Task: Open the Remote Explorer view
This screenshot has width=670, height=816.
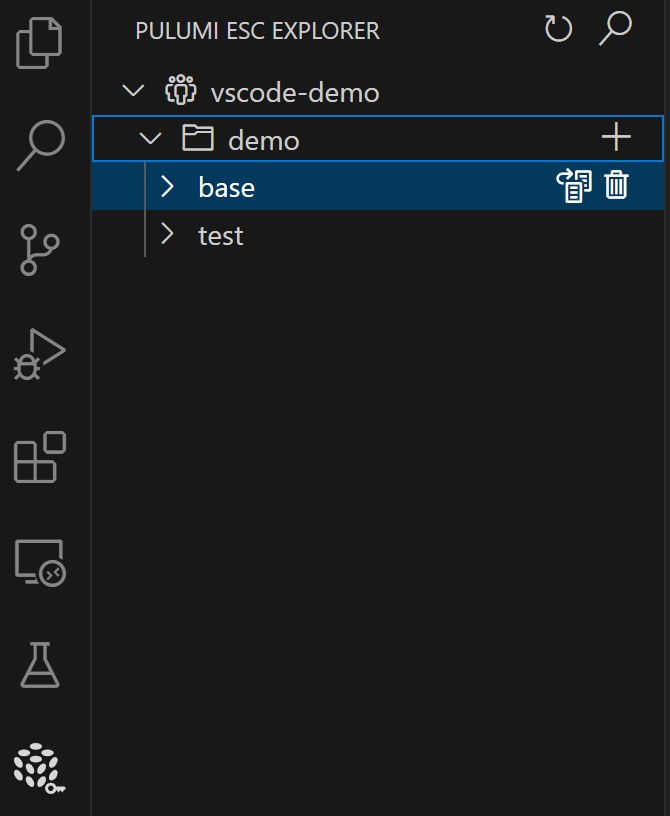Action: pyautogui.click(x=40, y=562)
